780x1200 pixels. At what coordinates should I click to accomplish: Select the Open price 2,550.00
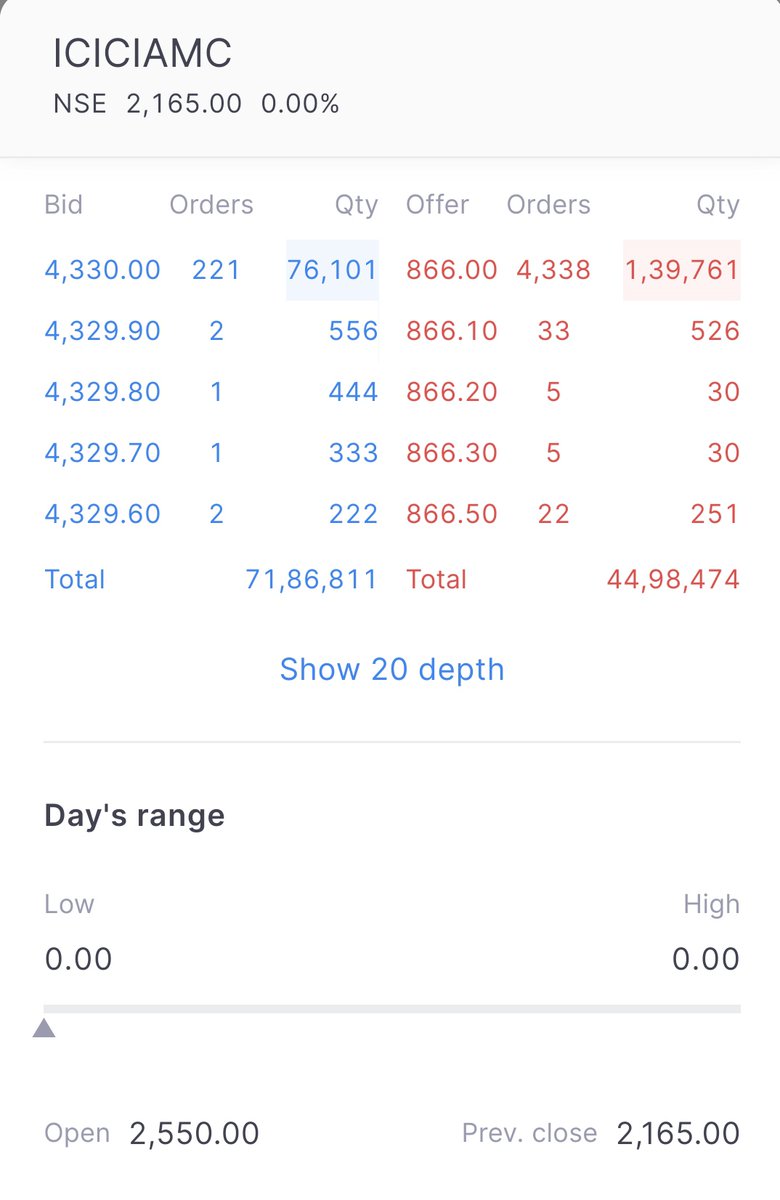(x=194, y=1133)
